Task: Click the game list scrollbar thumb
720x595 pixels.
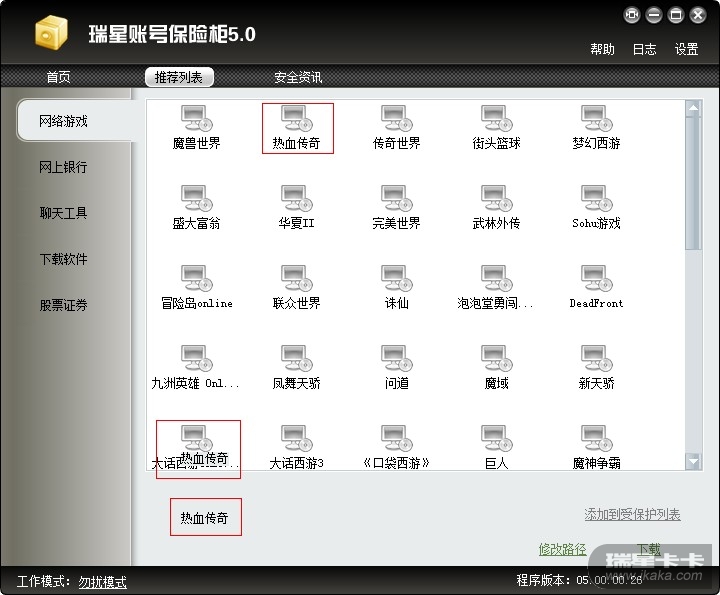Action: pyautogui.click(x=693, y=184)
